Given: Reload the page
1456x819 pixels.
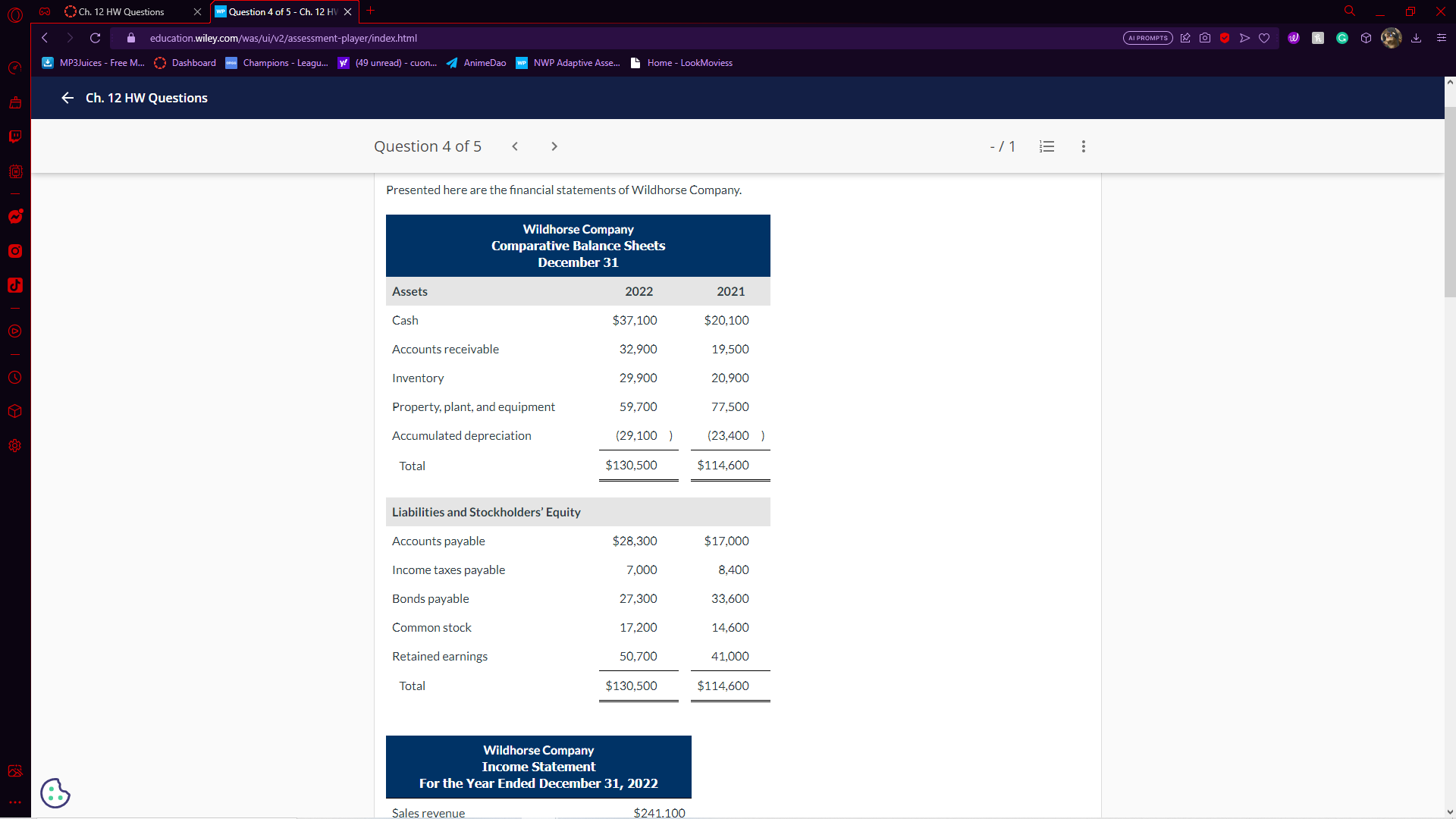Looking at the screenshot, I should pos(95,38).
